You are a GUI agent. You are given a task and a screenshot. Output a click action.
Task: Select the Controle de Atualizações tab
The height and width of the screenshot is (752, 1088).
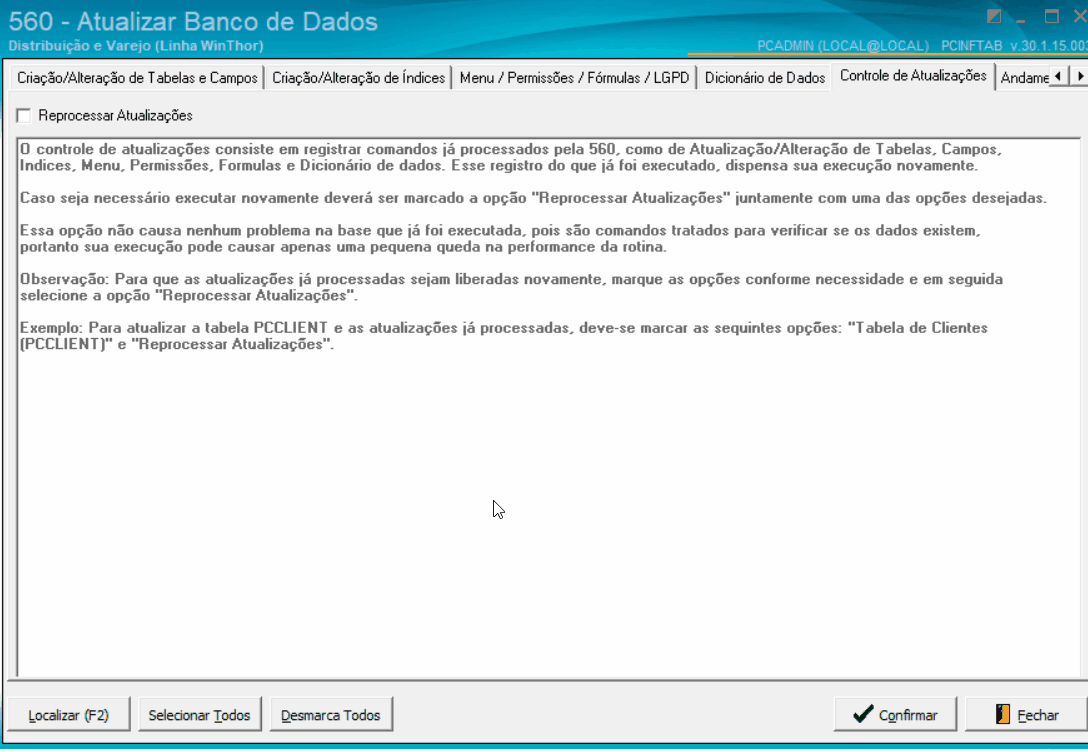pos(913,75)
